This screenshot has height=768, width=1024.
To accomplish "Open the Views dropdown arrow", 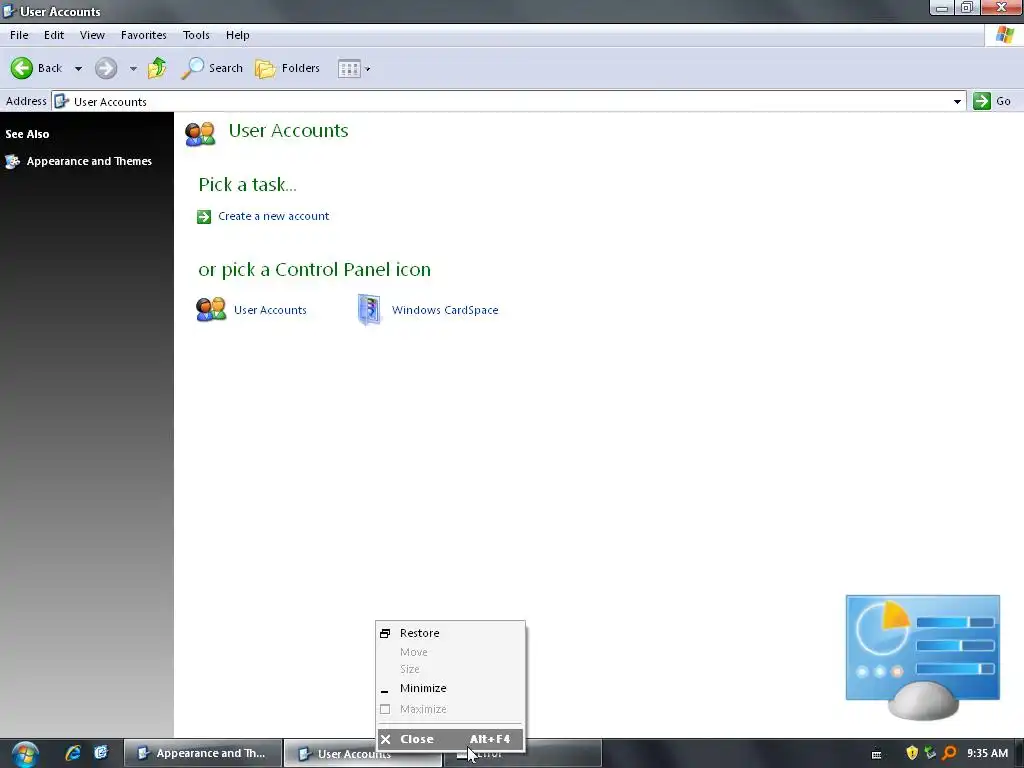I will (368, 69).
